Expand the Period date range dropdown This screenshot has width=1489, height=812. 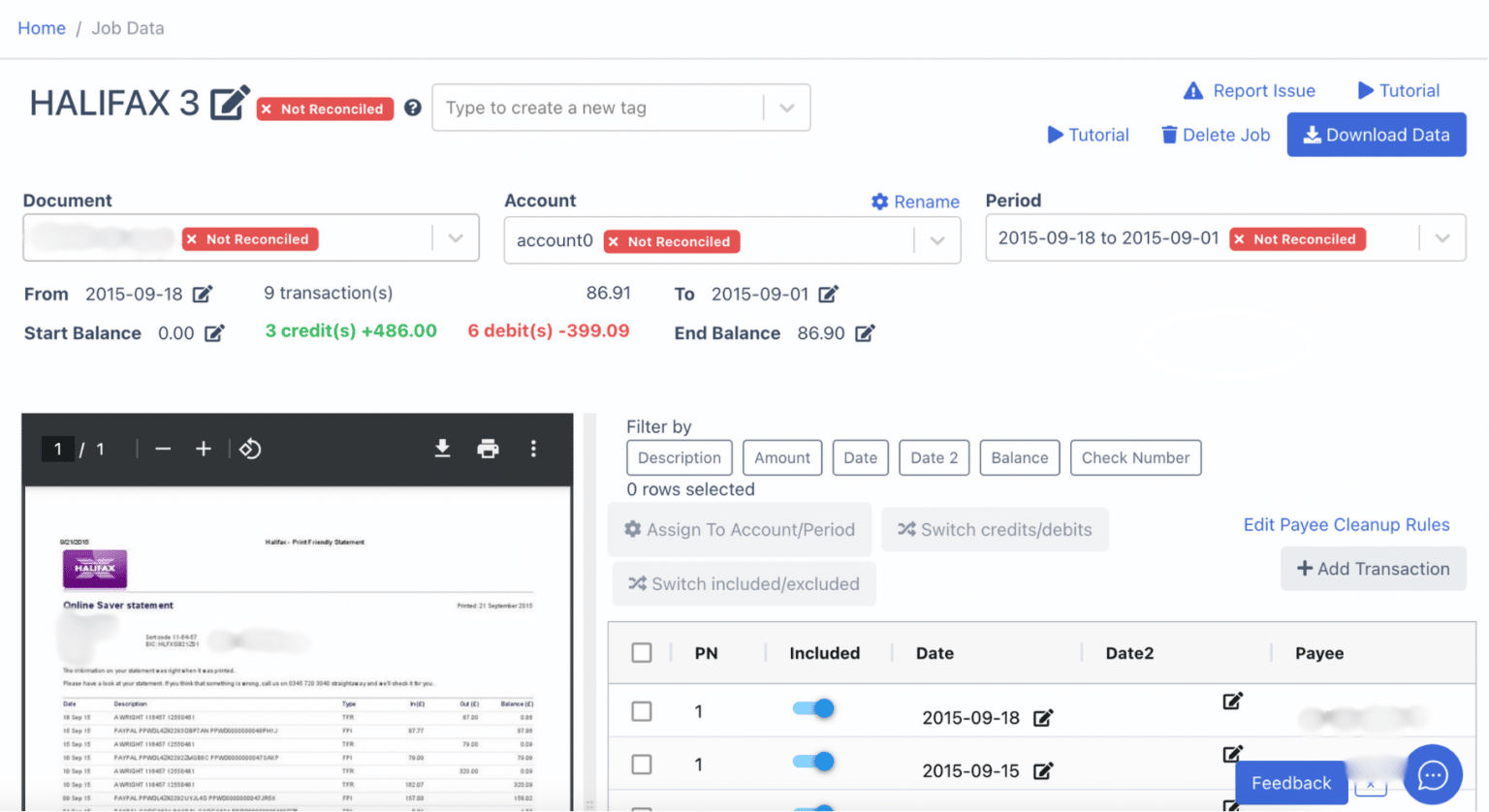click(x=1441, y=238)
